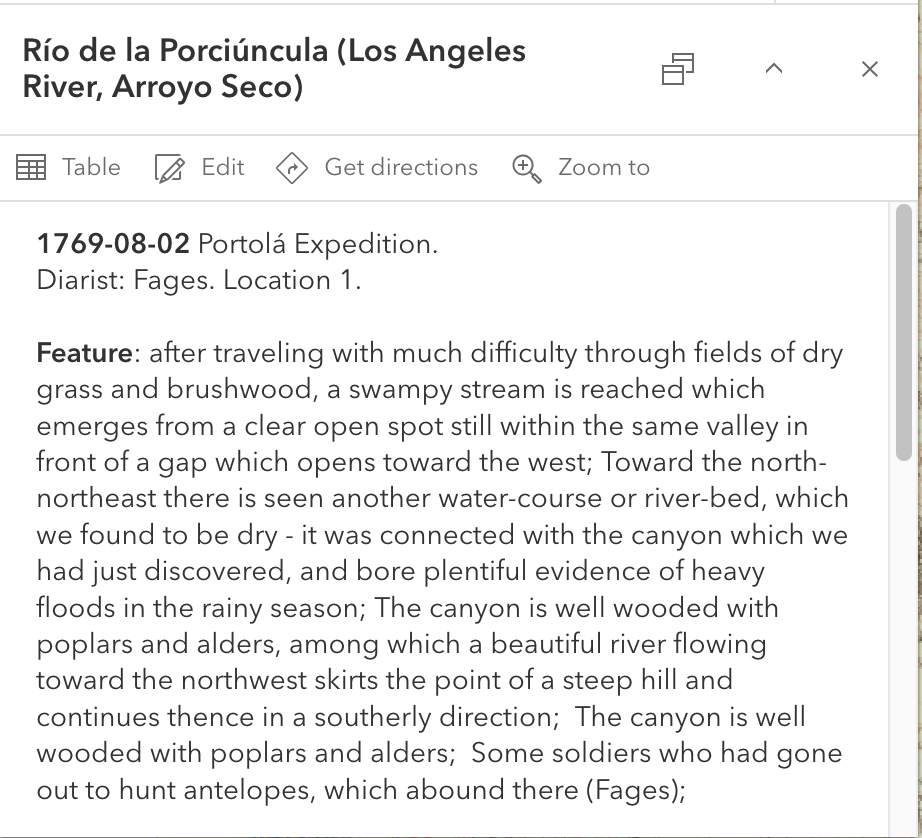Choose the Zoom to text label
This screenshot has width=922, height=838.
[x=604, y=168]
